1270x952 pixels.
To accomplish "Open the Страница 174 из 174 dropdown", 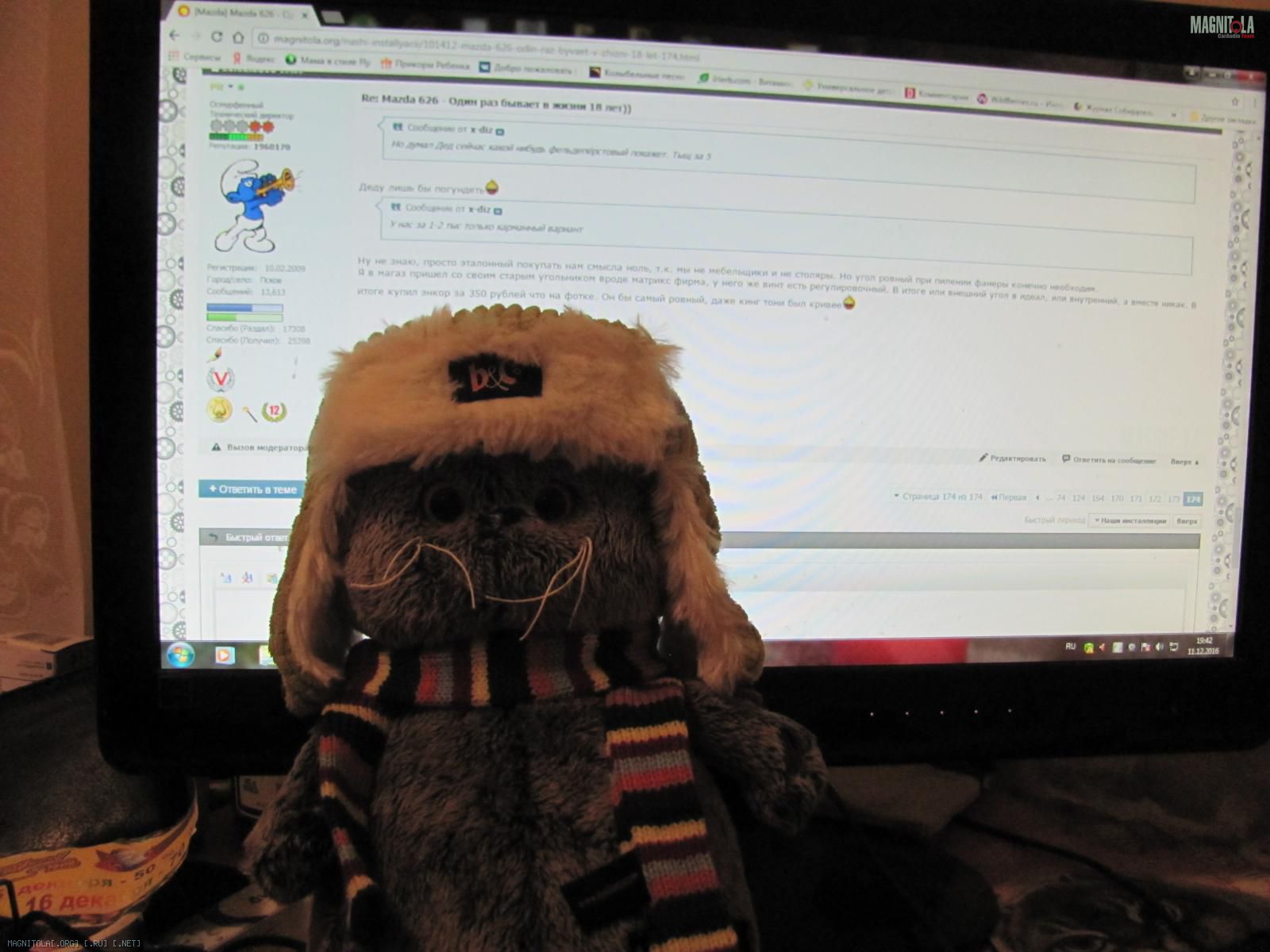I will pos(937,497).
